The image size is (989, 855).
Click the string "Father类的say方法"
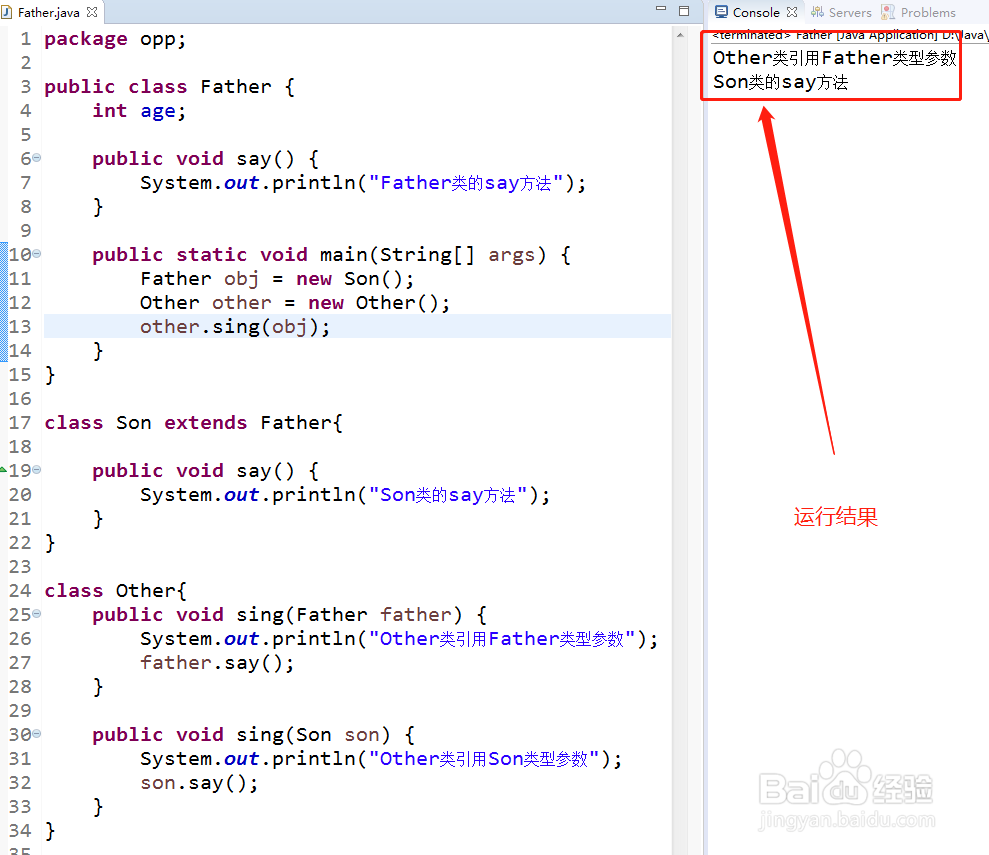(x=466, y=183)
